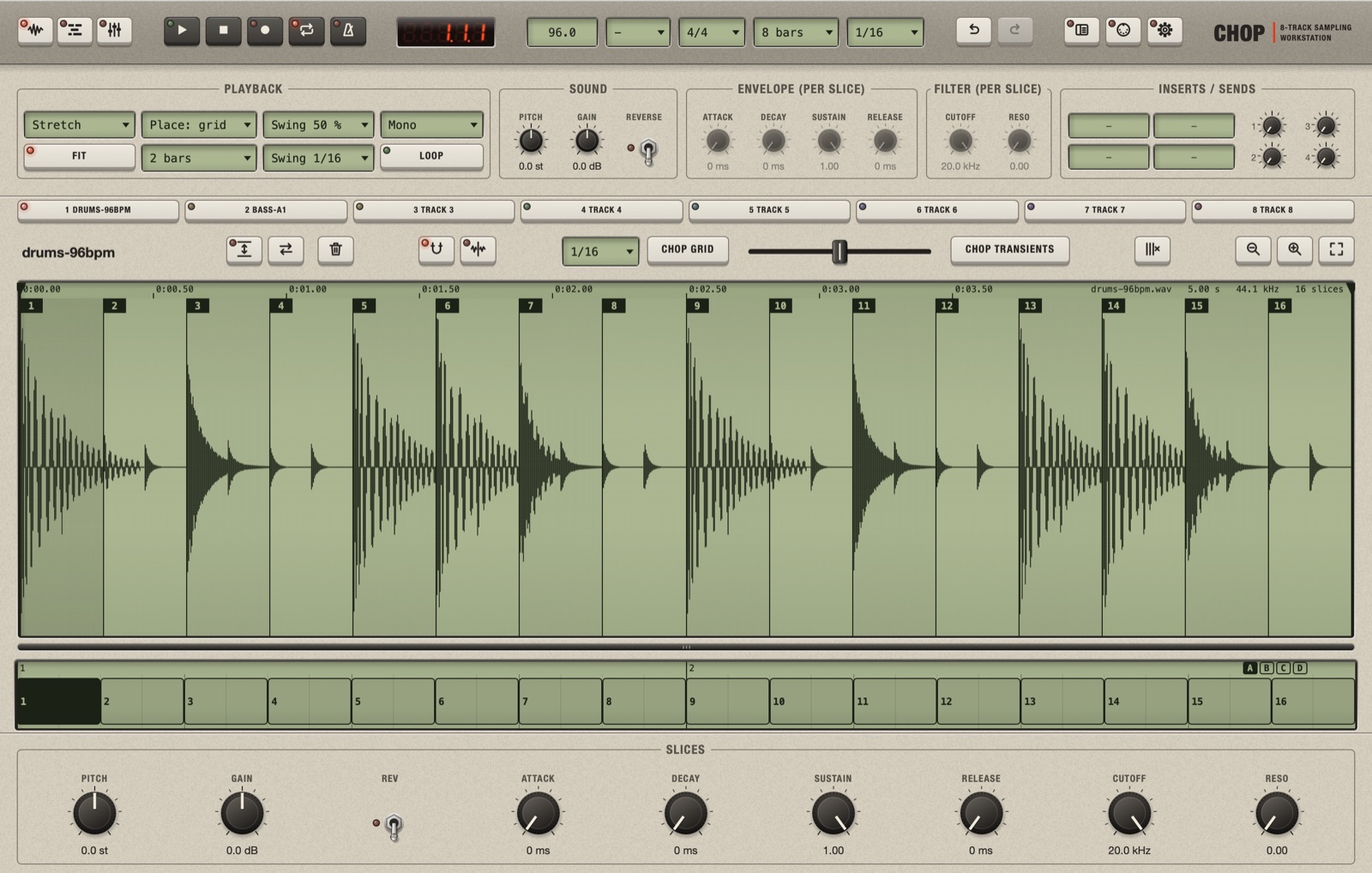Toggle the FIT button in Playback
Screen dimensions: 1372x873
pos(79,156)
